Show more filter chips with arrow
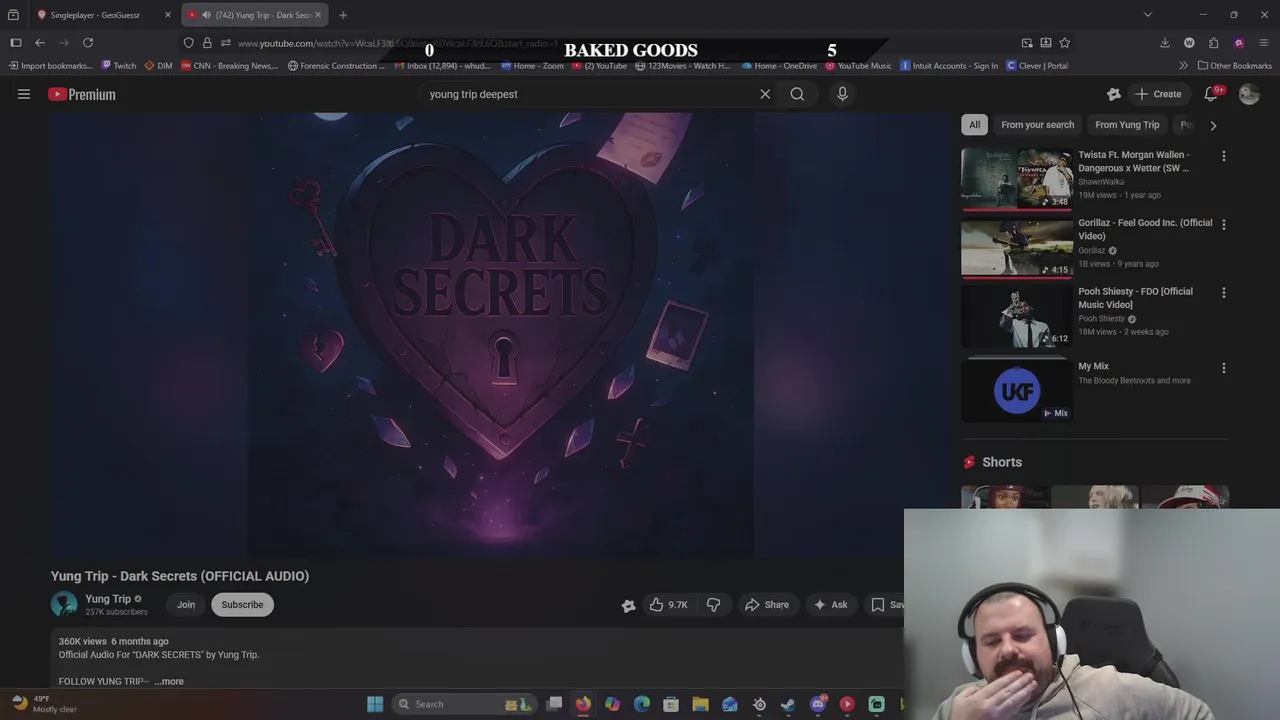 click(1213, 126)
